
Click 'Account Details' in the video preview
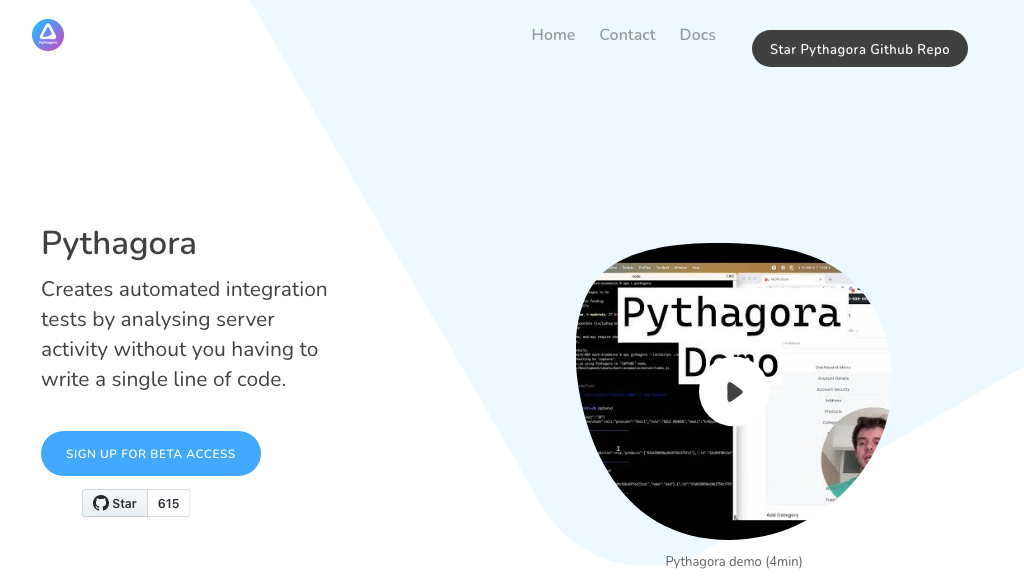(832, 379)
